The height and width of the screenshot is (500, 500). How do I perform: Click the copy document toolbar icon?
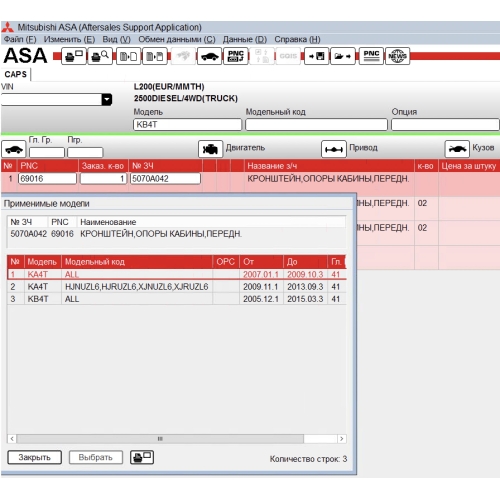(x=128, y=56)
